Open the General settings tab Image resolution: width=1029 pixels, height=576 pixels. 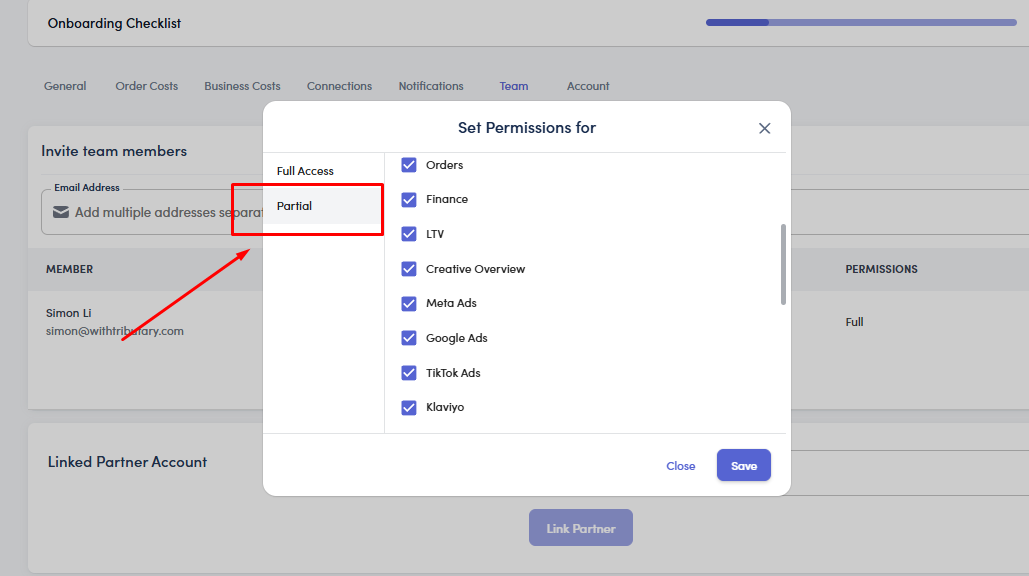(65, 86)
